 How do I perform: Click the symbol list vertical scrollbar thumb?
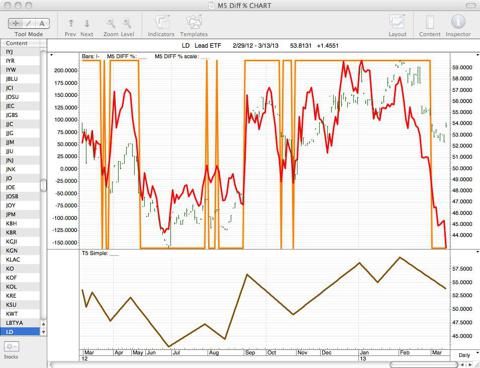point(43,185)
